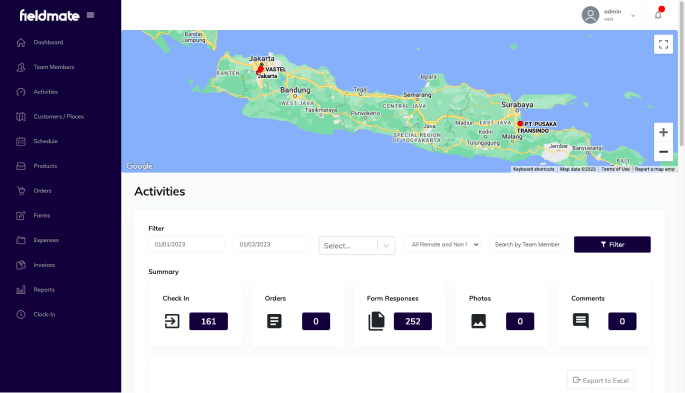This screenshot has height=393, width=685.
Task: Expand the admin account dropdown
Action: [x=633, y=16]
